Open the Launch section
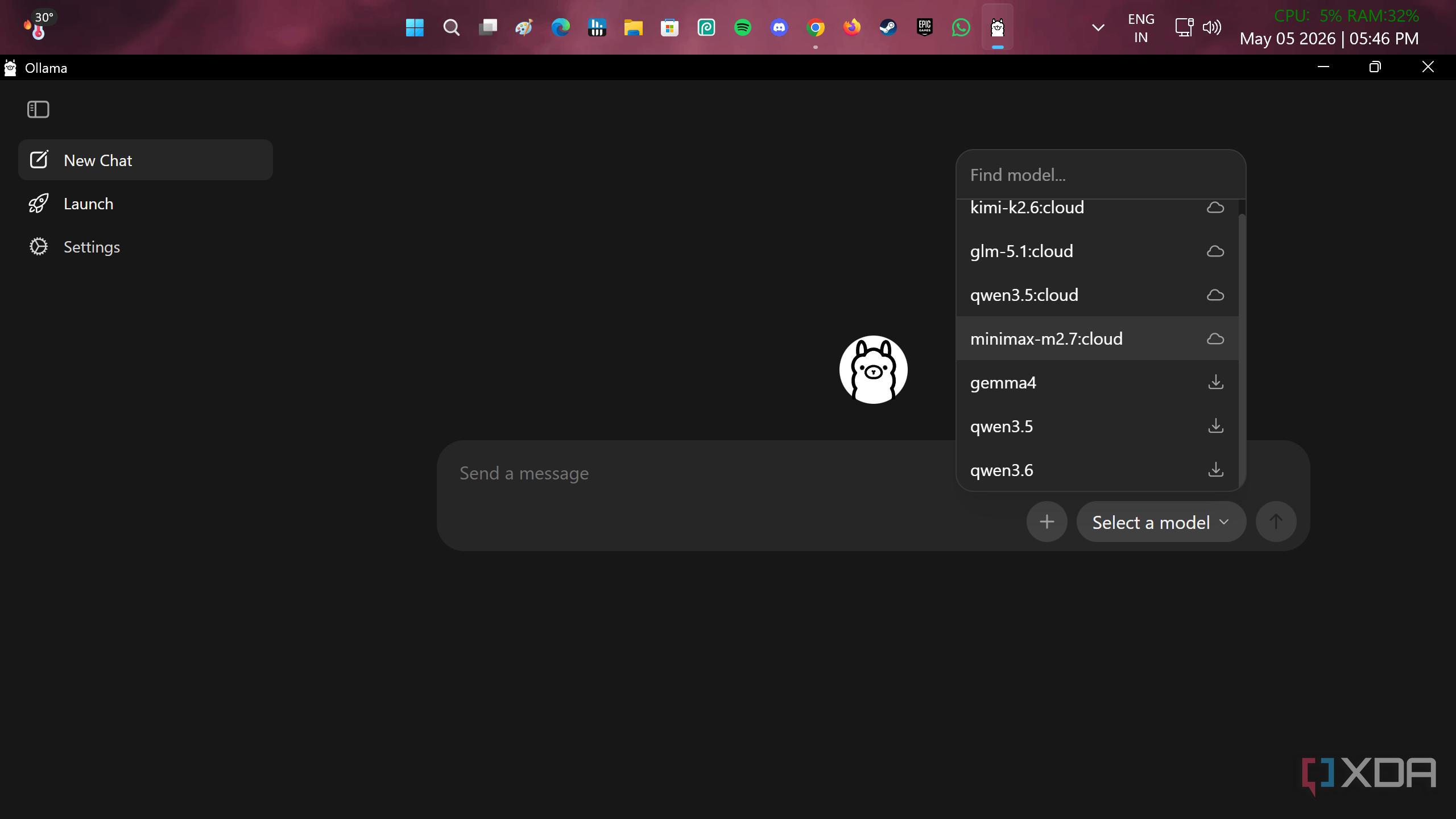 146,204
